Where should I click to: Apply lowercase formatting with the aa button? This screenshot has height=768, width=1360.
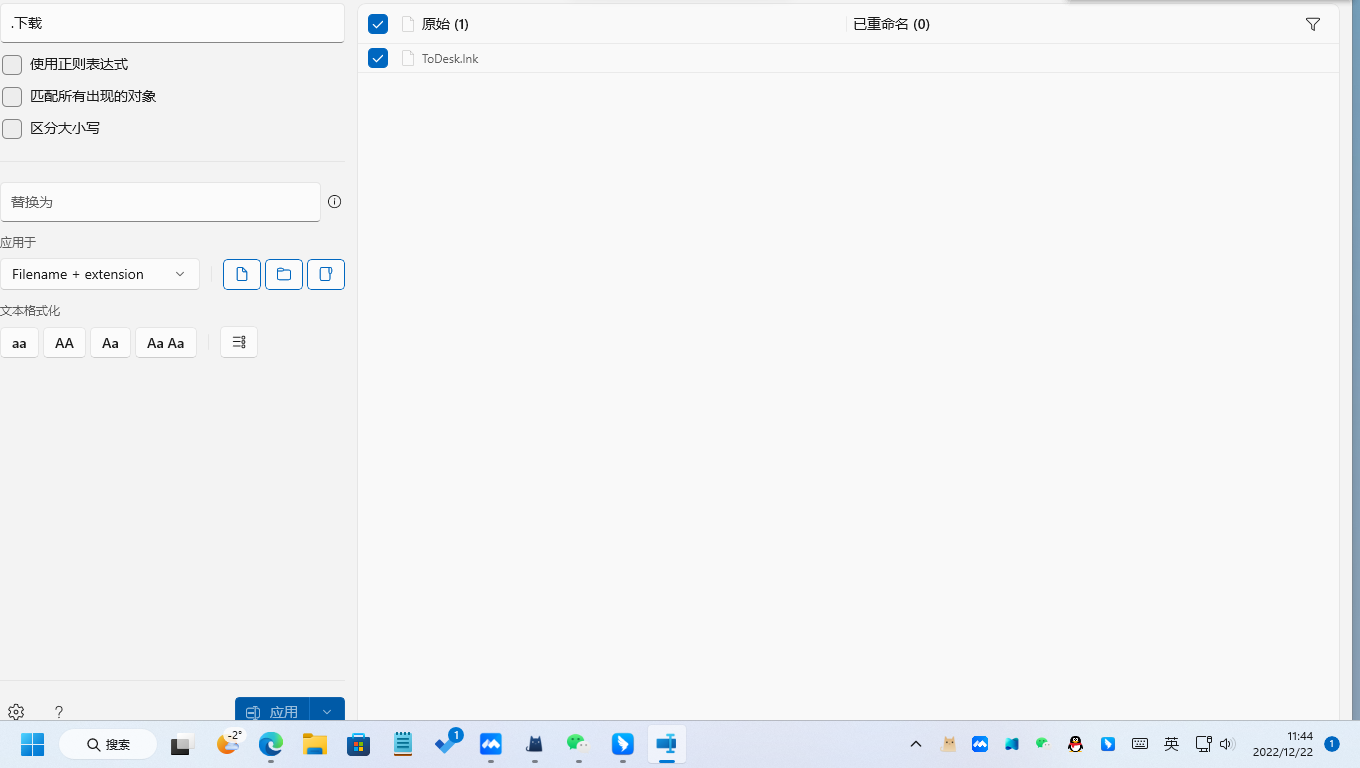click(19, 342)
